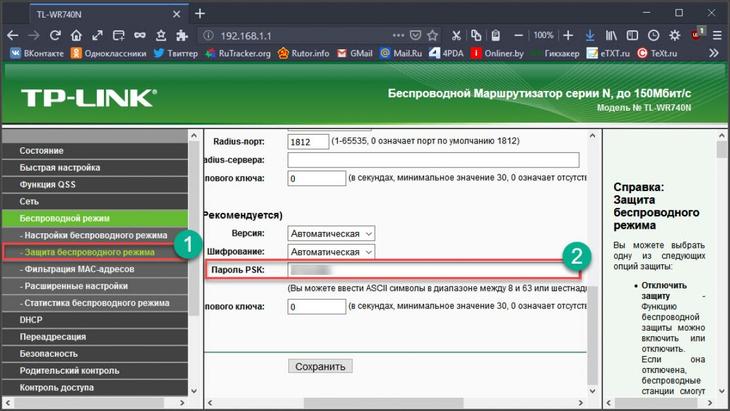
Task: Close the TL-WR740N tab
Action: (176, 14)
